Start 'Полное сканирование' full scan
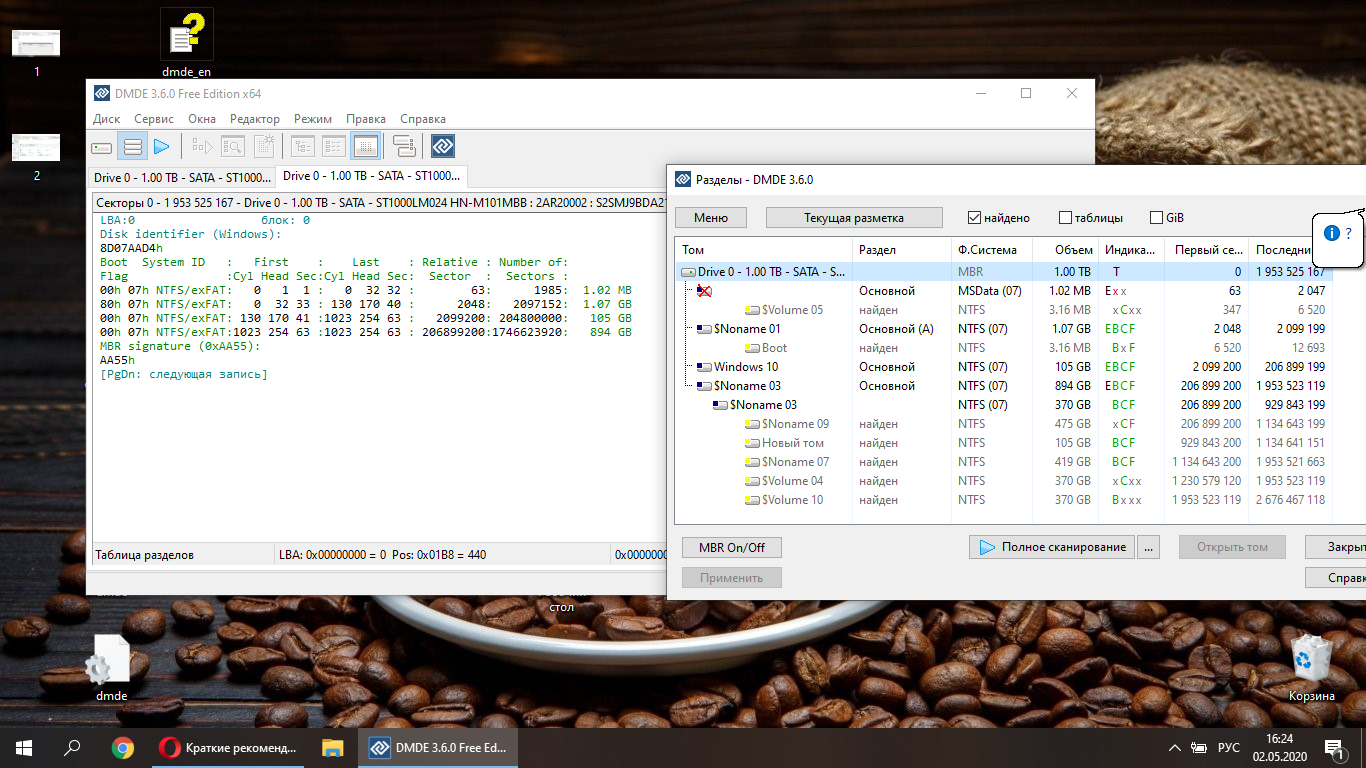Screen dimensions: 1366x768 pyautogui.click(x=1052, y=547)
